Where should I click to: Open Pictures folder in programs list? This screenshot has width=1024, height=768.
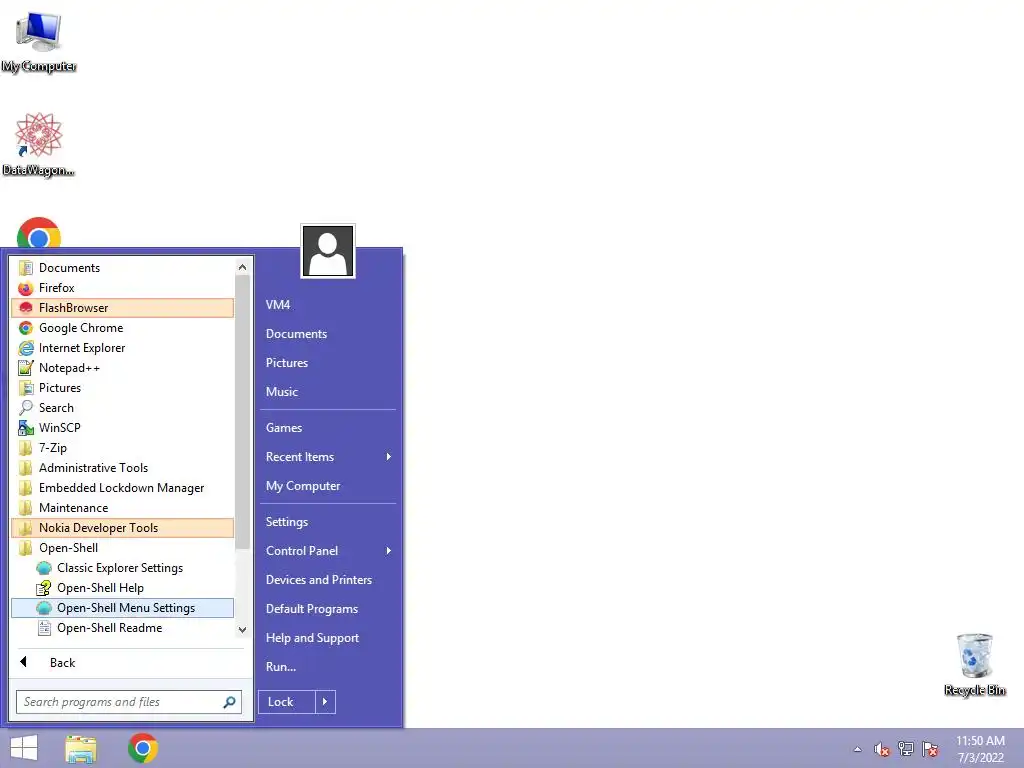(122, 388)
